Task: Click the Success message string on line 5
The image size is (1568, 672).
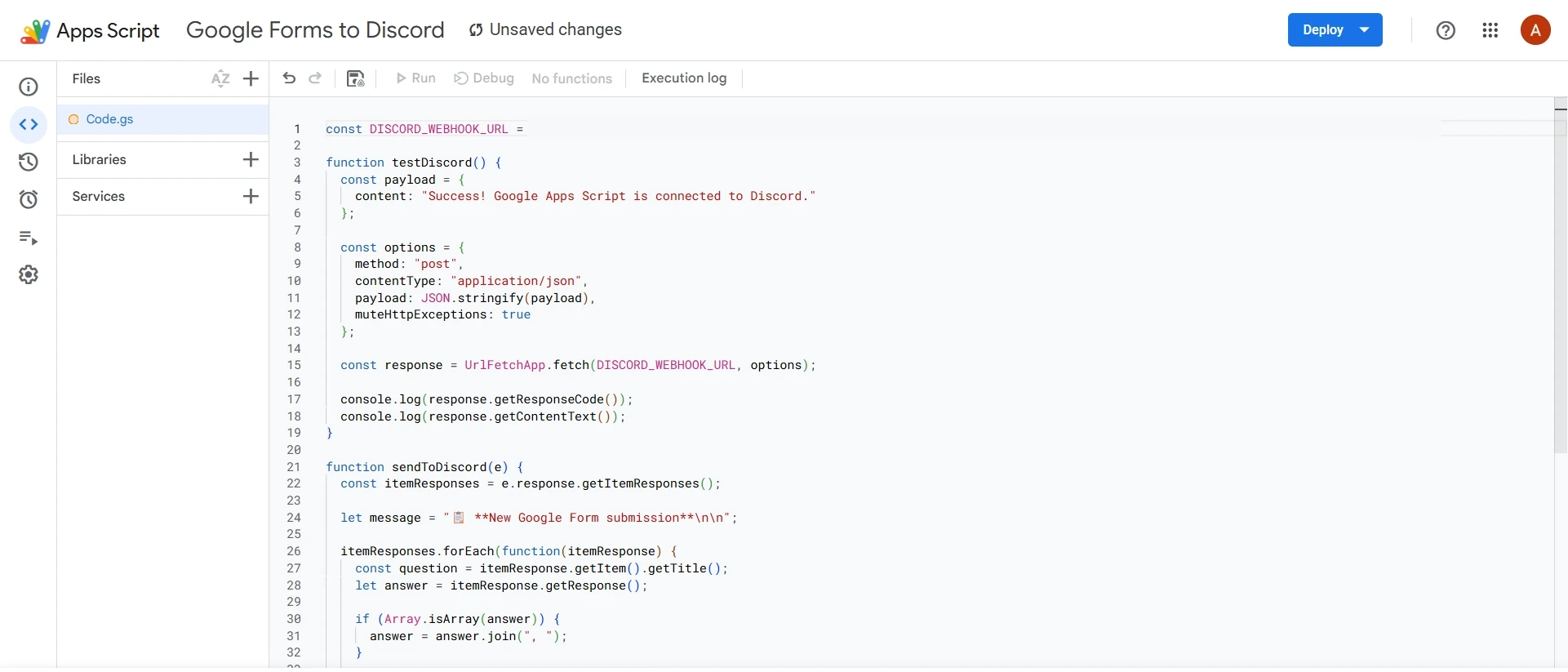Action: pyautogui.click(x=619, y=196)
